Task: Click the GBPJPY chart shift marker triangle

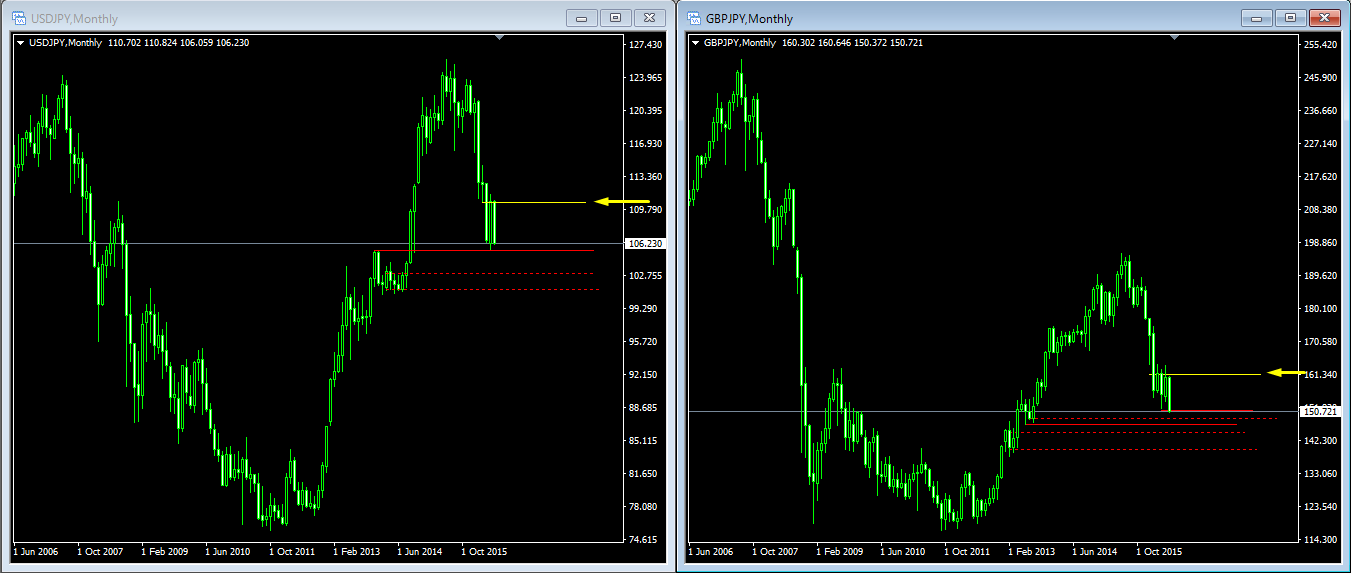Action: click(x=1175, y=38)
